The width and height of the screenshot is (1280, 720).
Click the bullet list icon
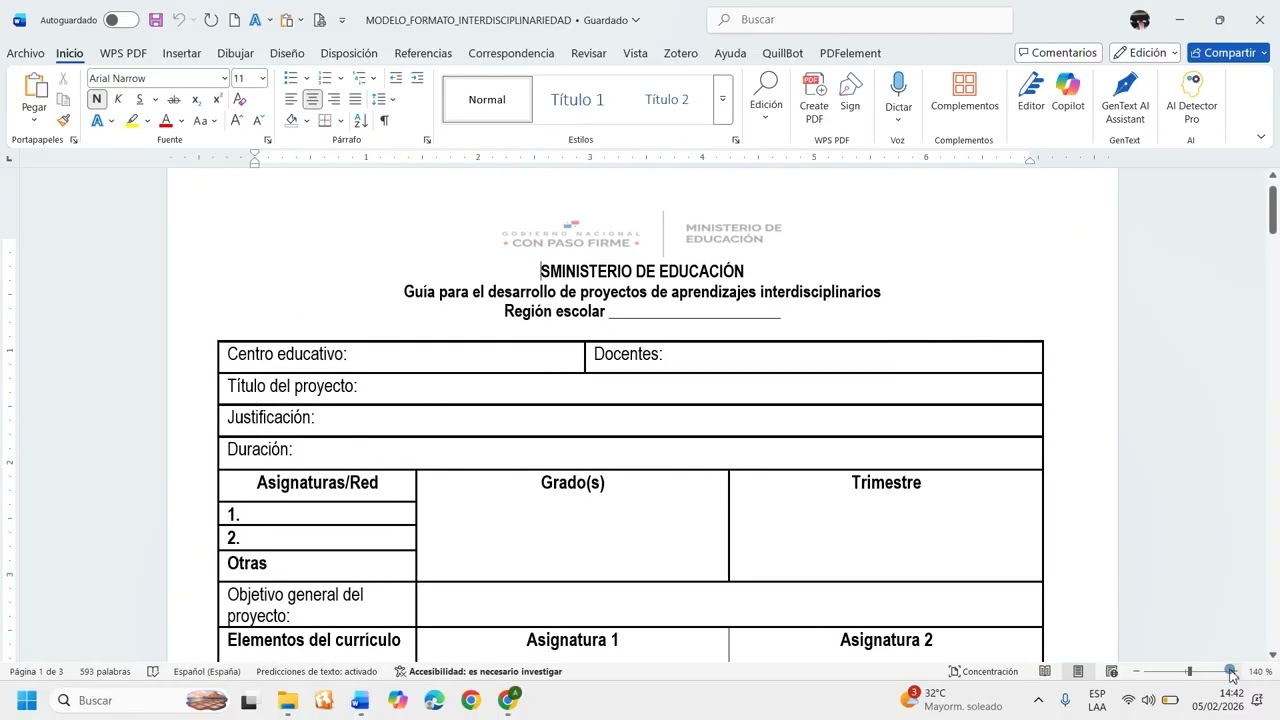(290, 78)
